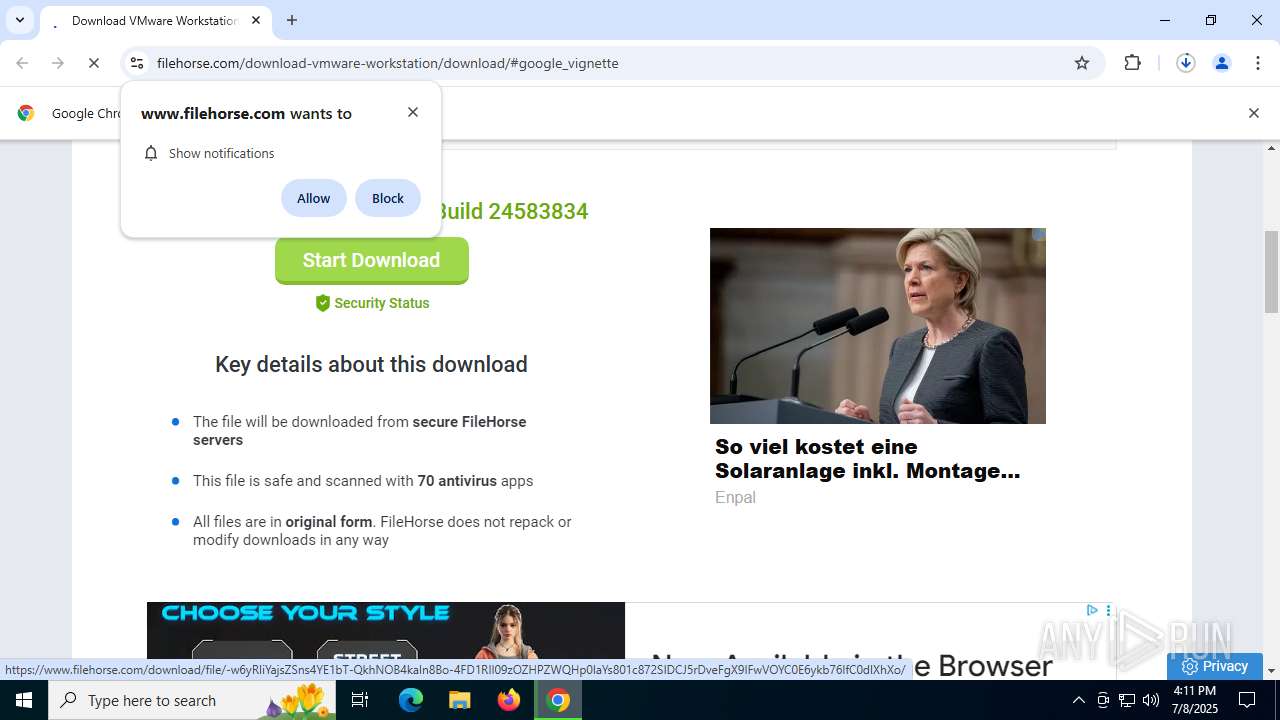
Task: Launch Firefox from taskbar
Action: point(509,700)
